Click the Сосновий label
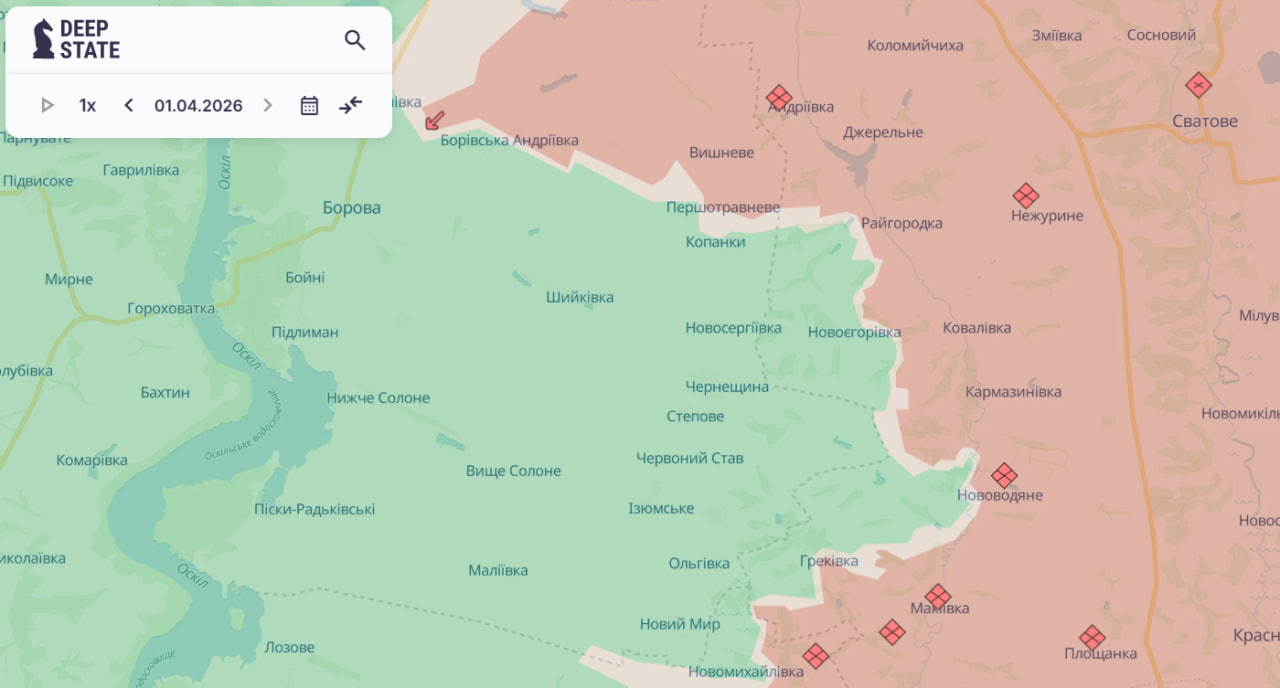 [1161, 34]
